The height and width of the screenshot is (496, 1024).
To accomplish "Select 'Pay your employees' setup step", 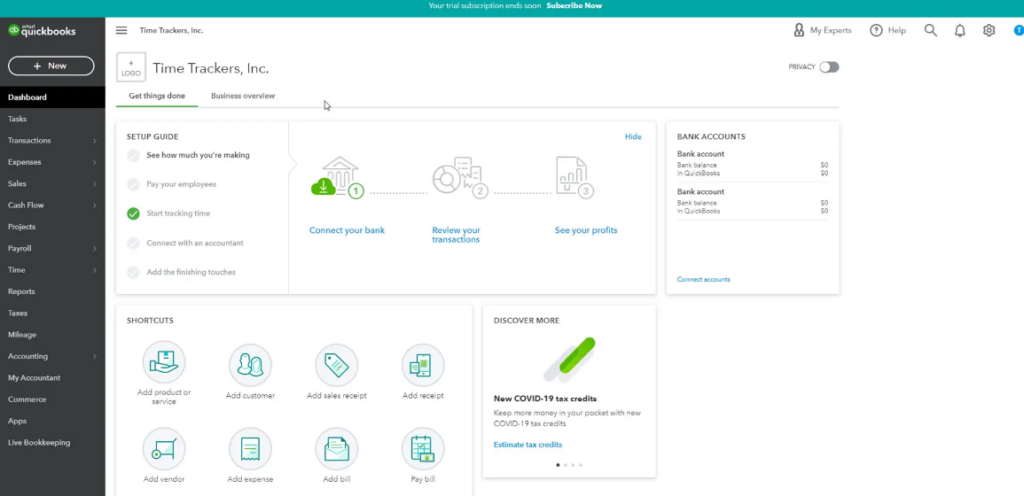I will [x=181, y=185].
